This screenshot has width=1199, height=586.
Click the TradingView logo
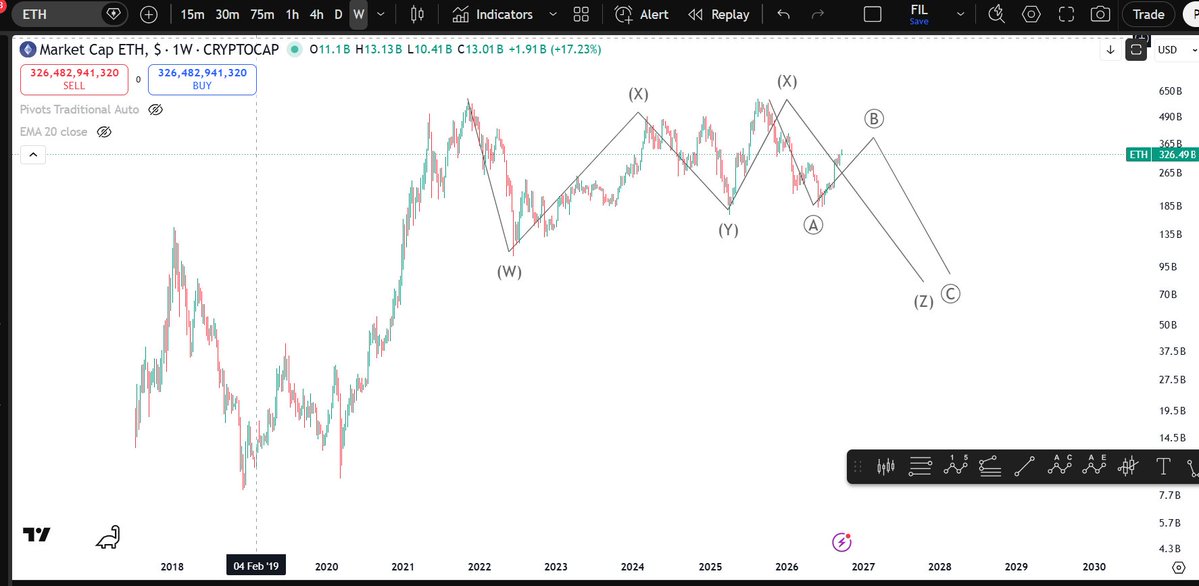[37, 535]
